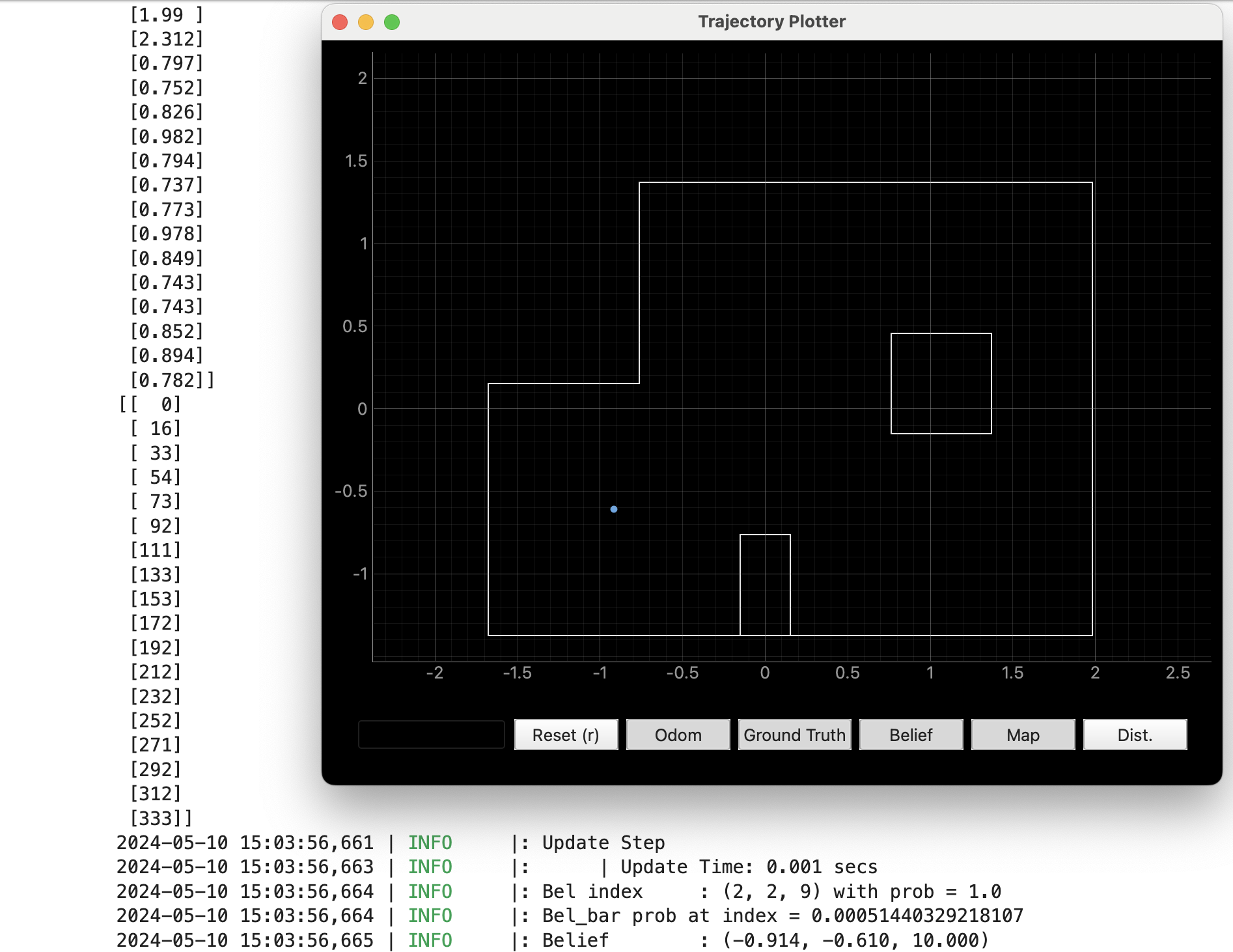Click the value [0.782]] in output
Image resolution: width=1233 pixels, height=952 pixels.
coord(173,380)
